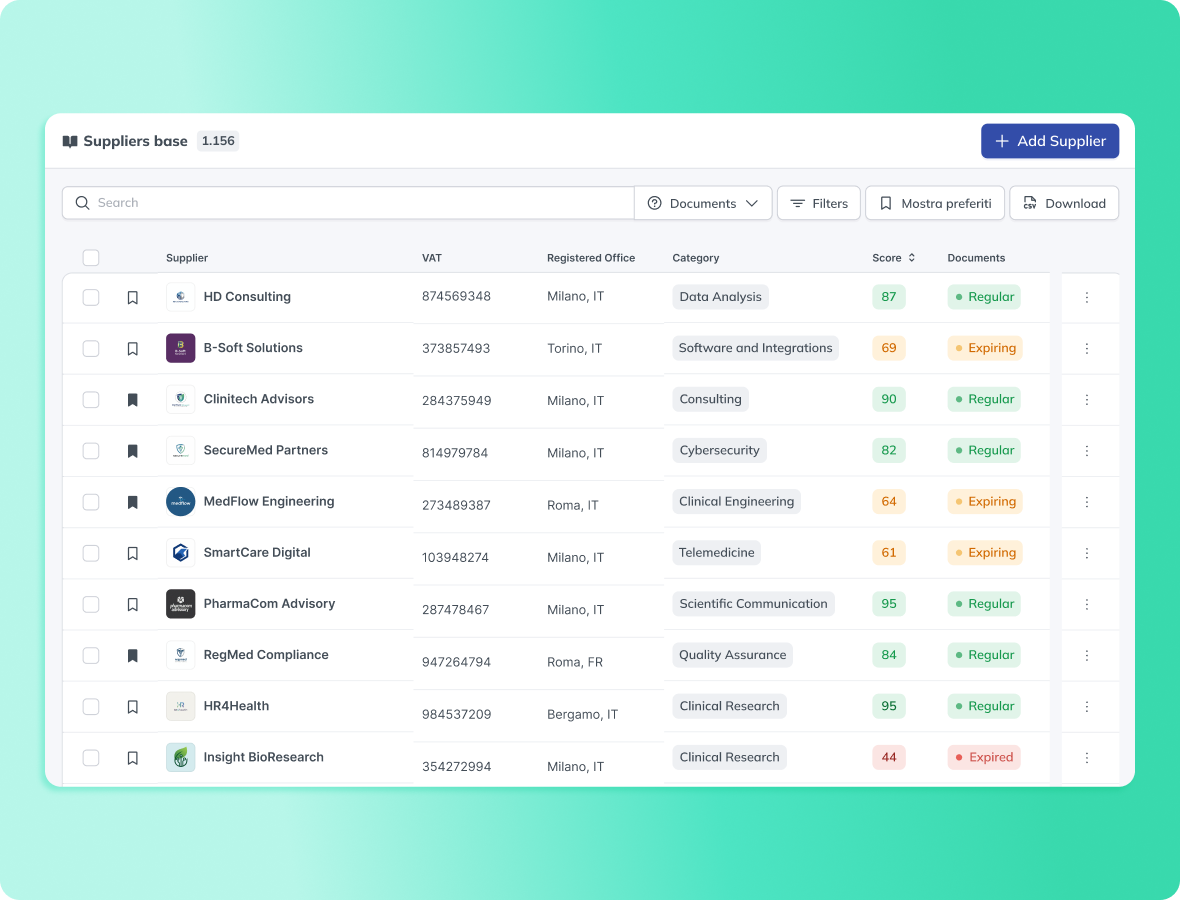Open the kebab menu for RegMed Compliance
This screenshot has width=1180, height=900.
(x=1087, y=656)
